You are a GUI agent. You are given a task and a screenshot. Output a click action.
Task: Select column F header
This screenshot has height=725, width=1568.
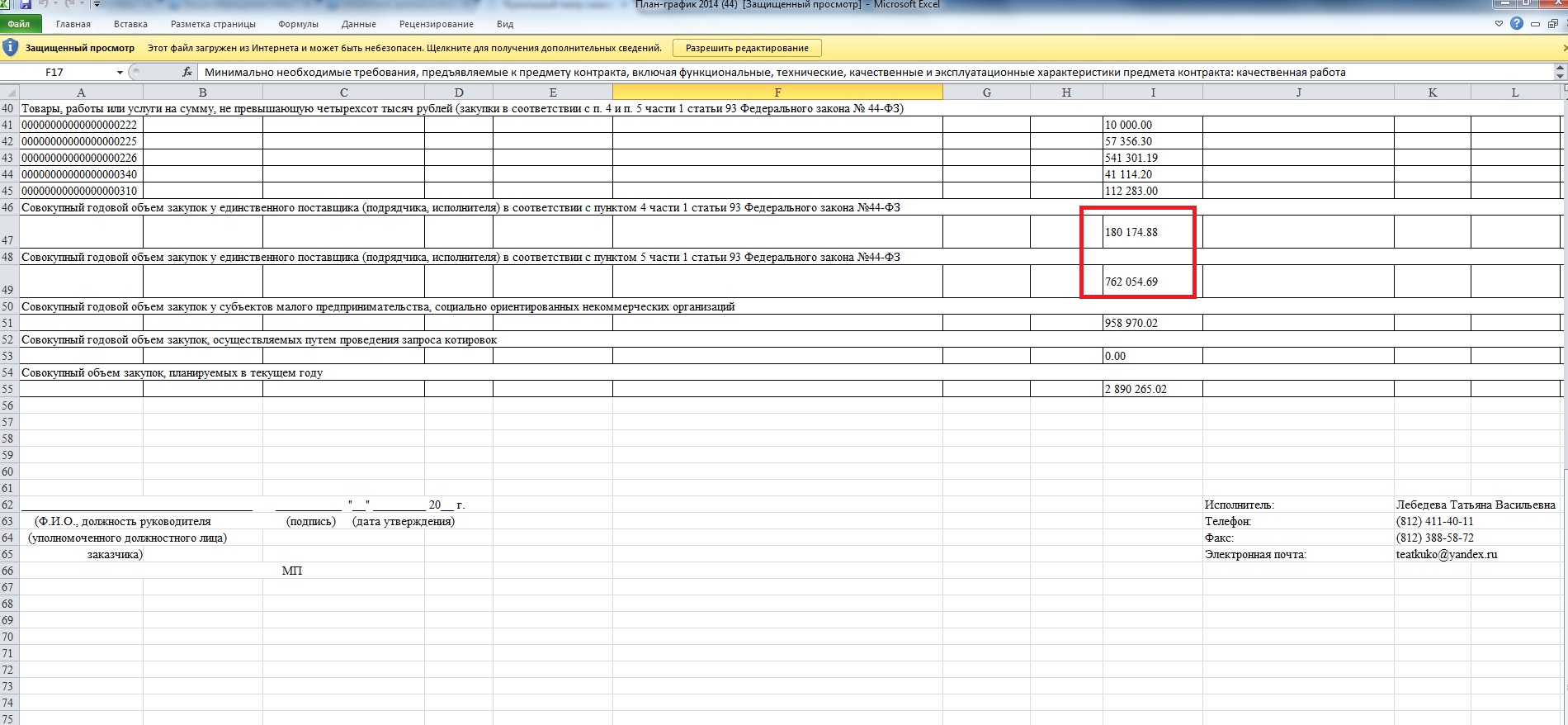click(x=777, y=92)
